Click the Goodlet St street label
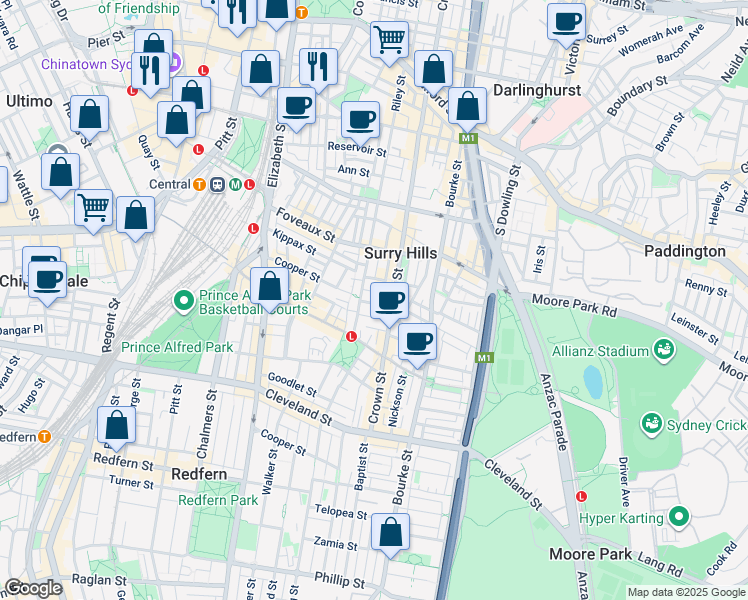 pyautogui.click(x=292, y=385)
